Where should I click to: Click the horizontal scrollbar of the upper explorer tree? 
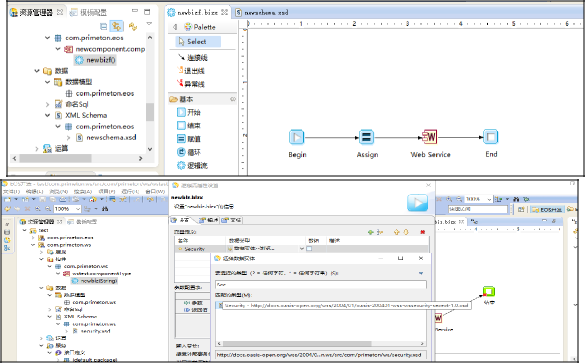click(78, 158)
